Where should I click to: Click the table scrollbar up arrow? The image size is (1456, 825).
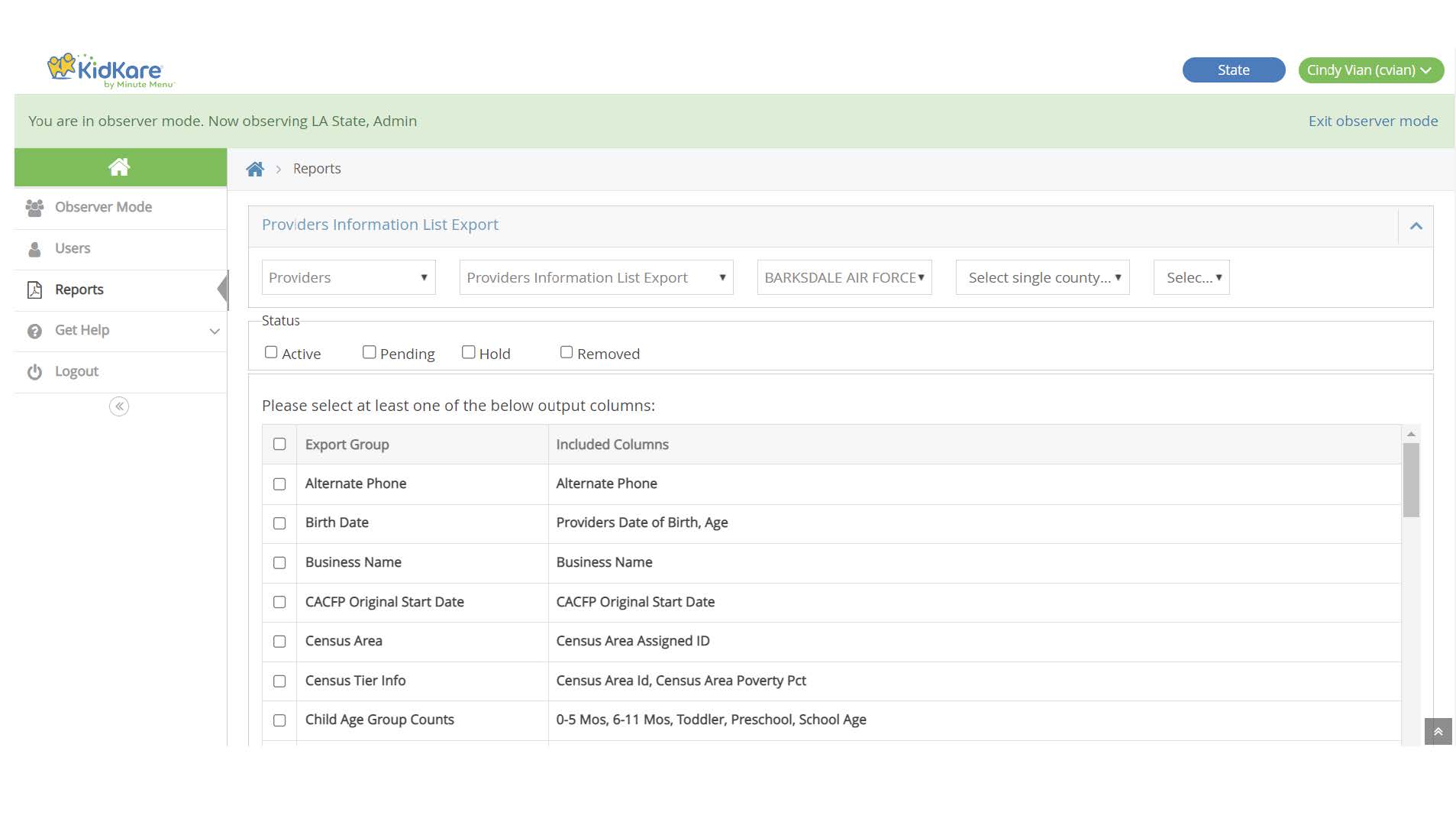pos(1411,434)
